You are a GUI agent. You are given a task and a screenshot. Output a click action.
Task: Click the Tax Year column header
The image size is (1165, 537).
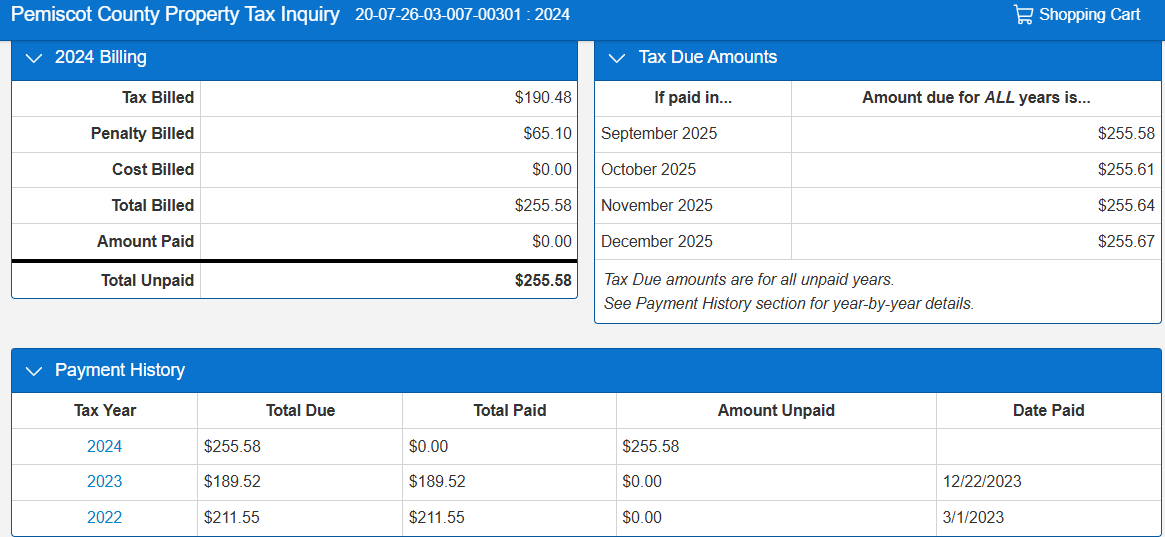pyautogui.click(x=105, y=410)
